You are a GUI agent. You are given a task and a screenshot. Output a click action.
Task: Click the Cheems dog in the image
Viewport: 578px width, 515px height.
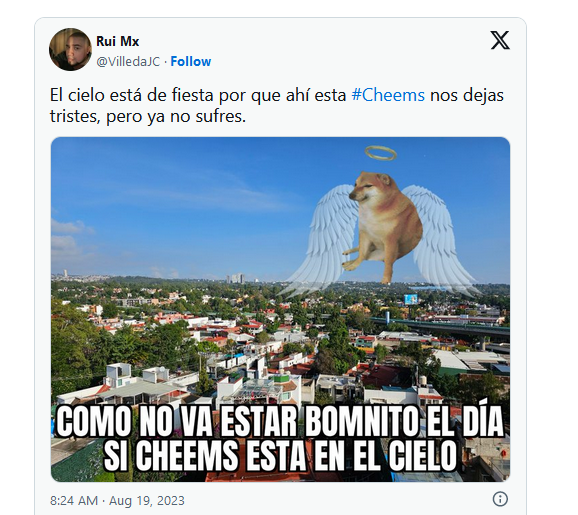pyautogui.click(x=383, y=225)
